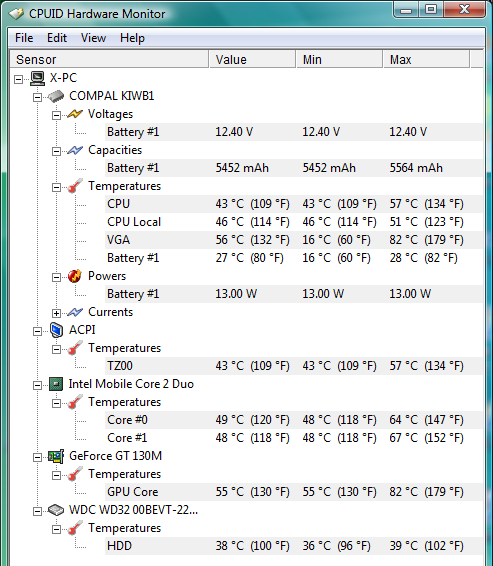Collapse the GeForce GT 130M Temperatures group

(x=56, y=475)
